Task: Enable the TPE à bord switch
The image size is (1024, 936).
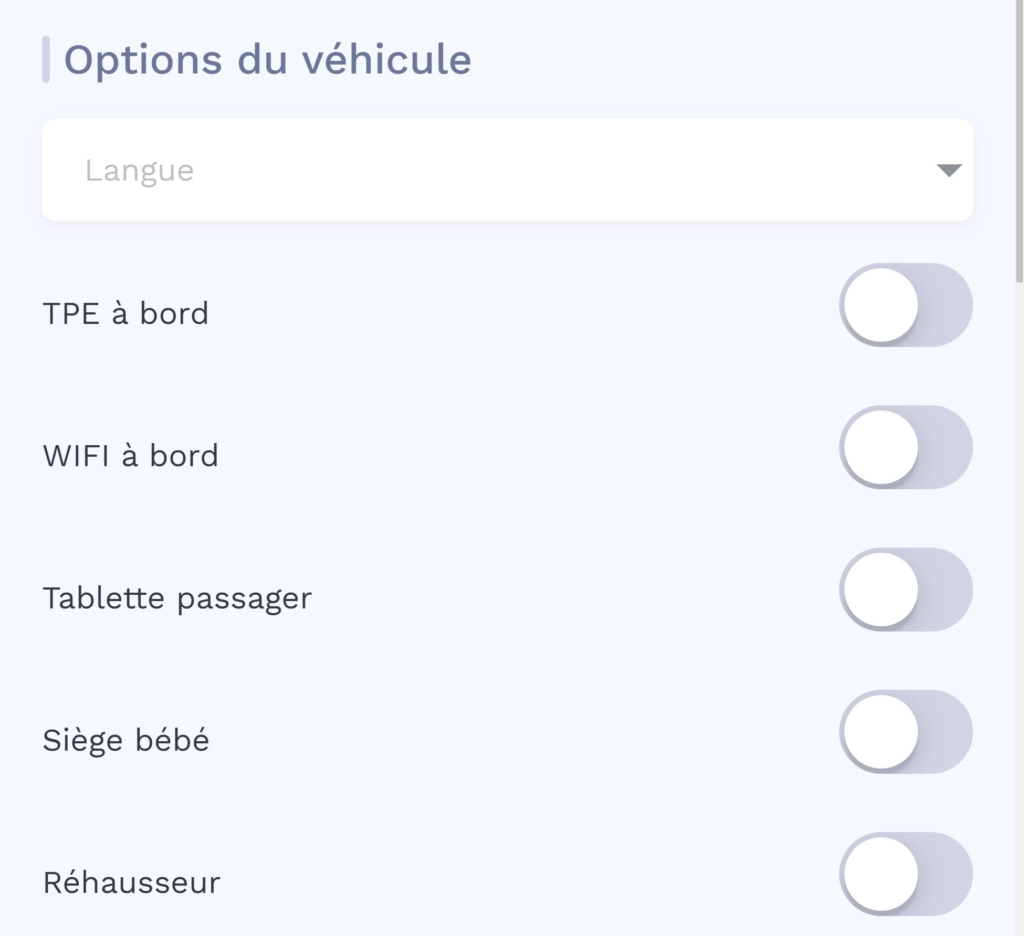Action: (x=905, y=305)
